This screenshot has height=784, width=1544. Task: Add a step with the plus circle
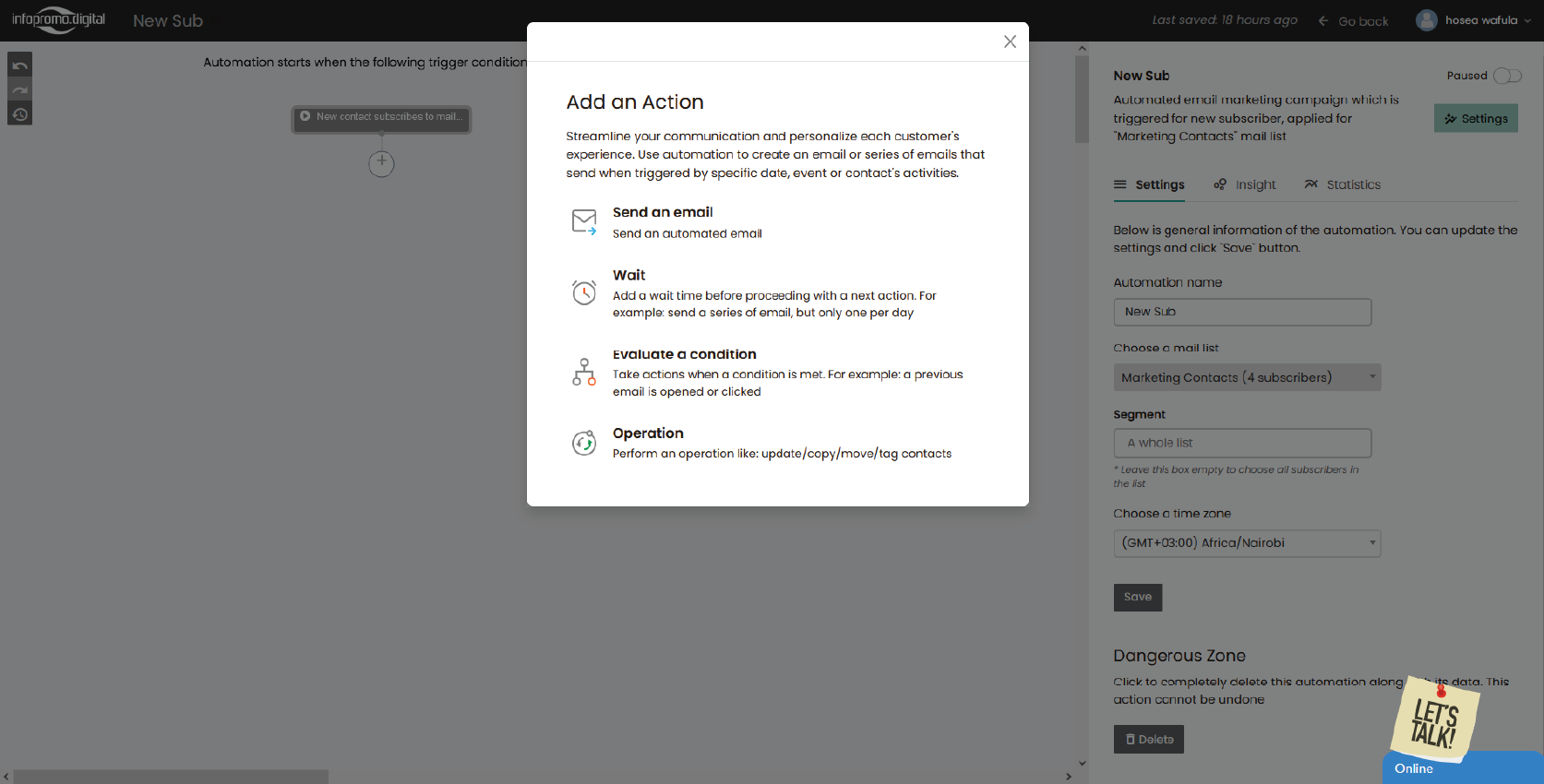381,163
